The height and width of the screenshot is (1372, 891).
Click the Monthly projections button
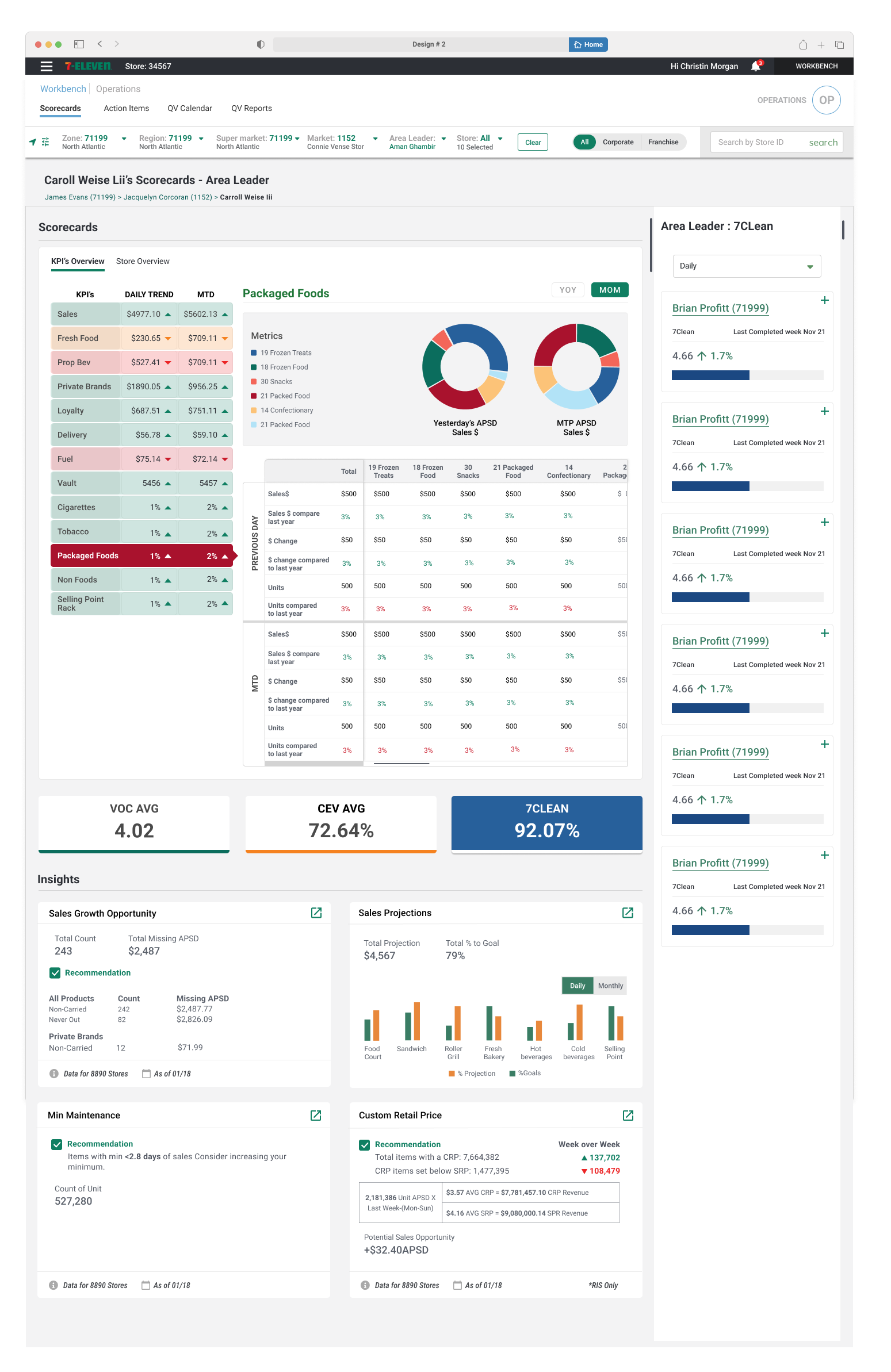[x=610, y=985]
